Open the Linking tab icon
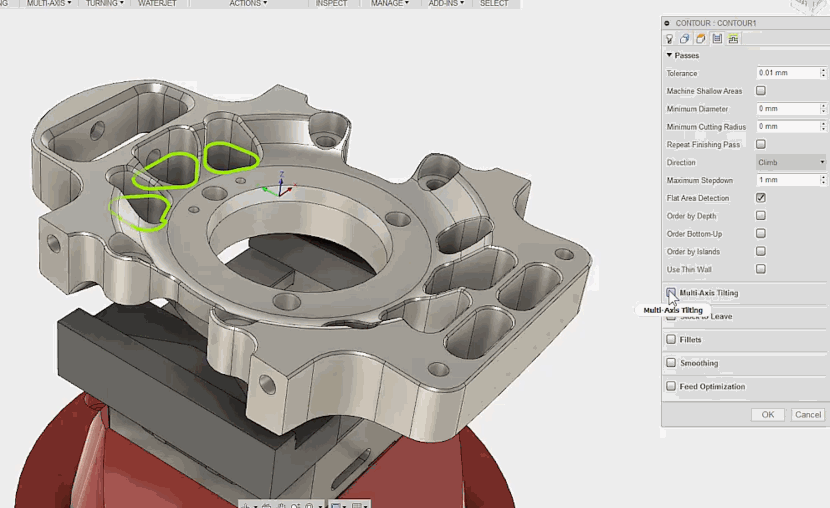This screenshot has height=508, width=830. pyautogui.click(x=733, y=39)
